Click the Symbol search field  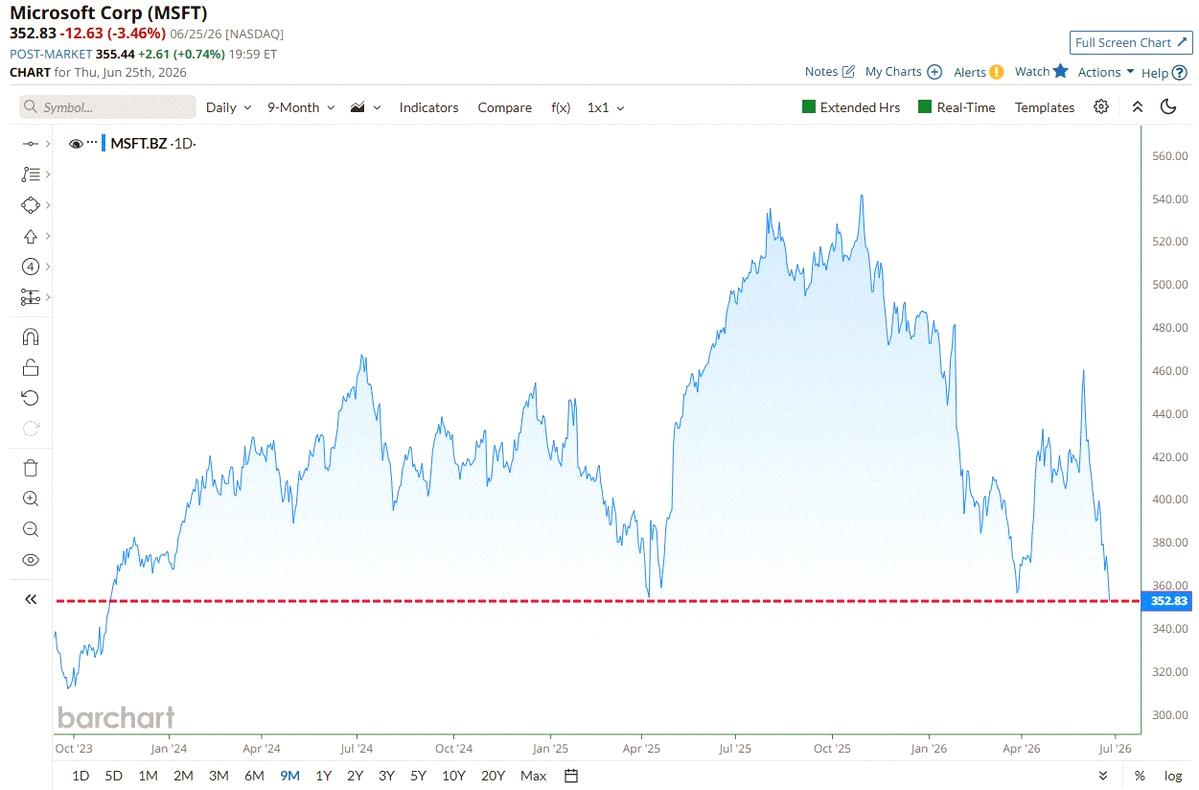pyautogui.click(x=108, y=107)
